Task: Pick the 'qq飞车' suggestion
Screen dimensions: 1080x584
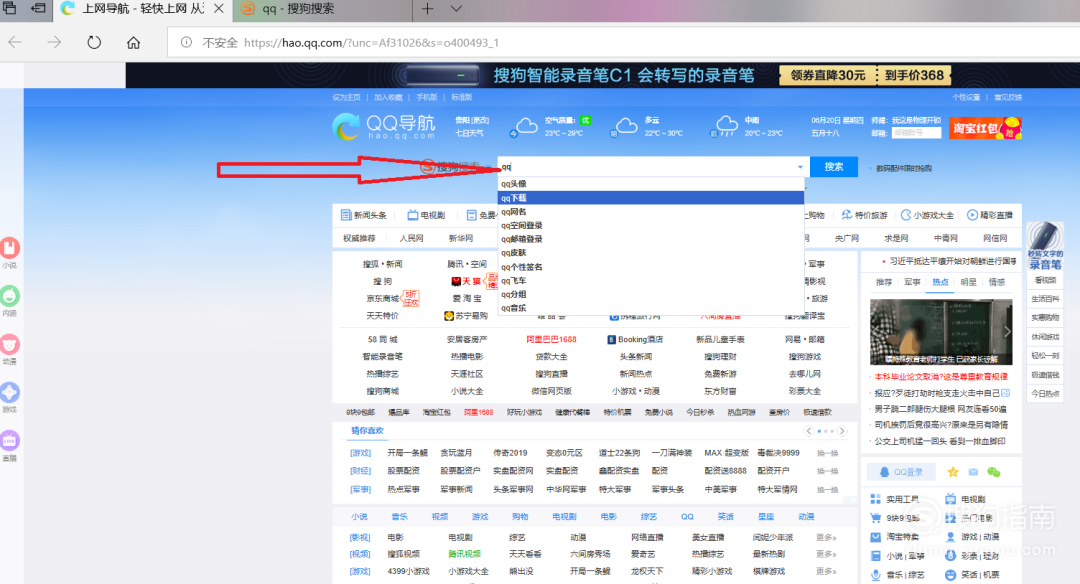Action: click(651, 280)
